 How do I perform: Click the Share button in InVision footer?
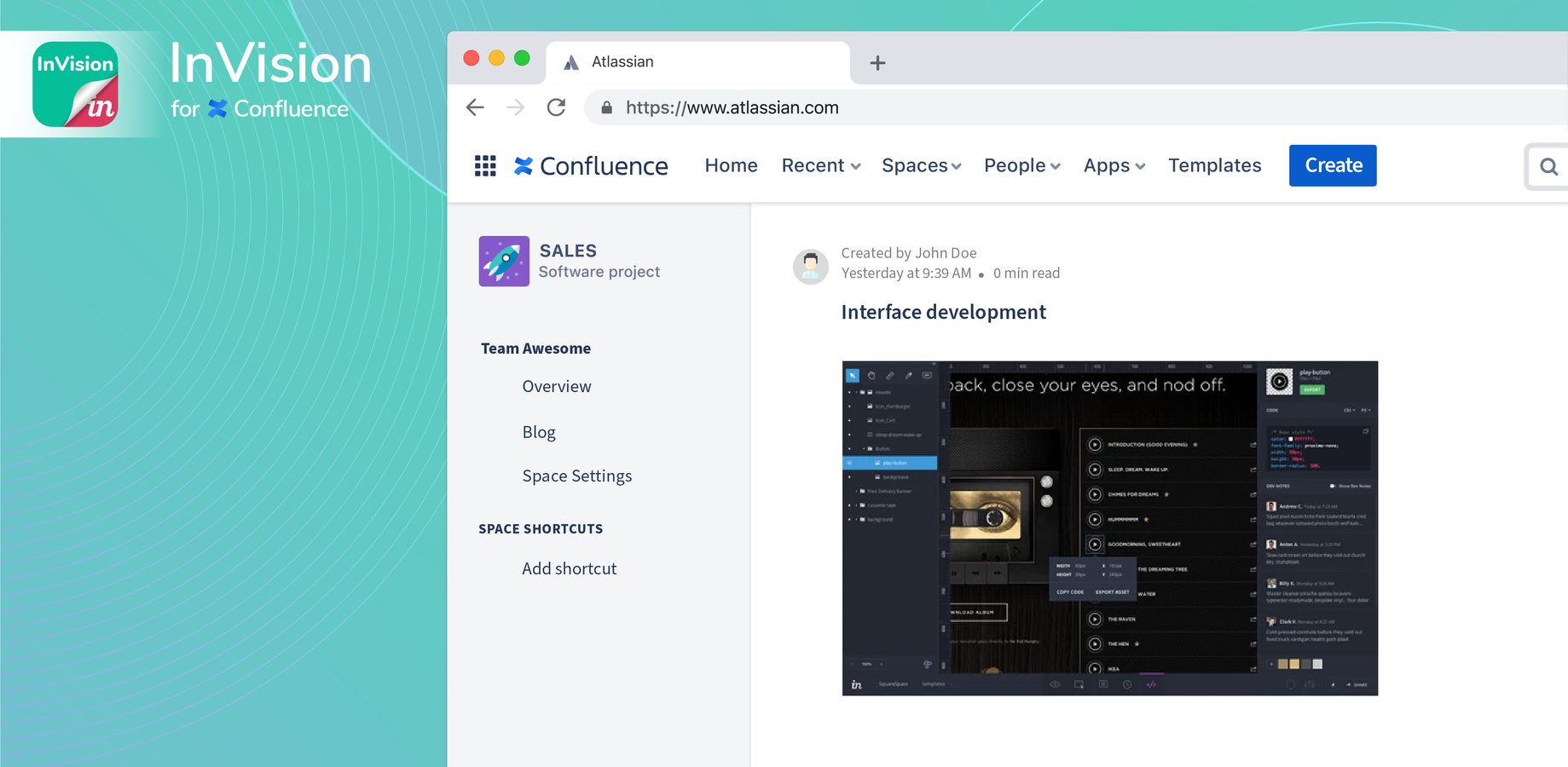(1356, 684)
